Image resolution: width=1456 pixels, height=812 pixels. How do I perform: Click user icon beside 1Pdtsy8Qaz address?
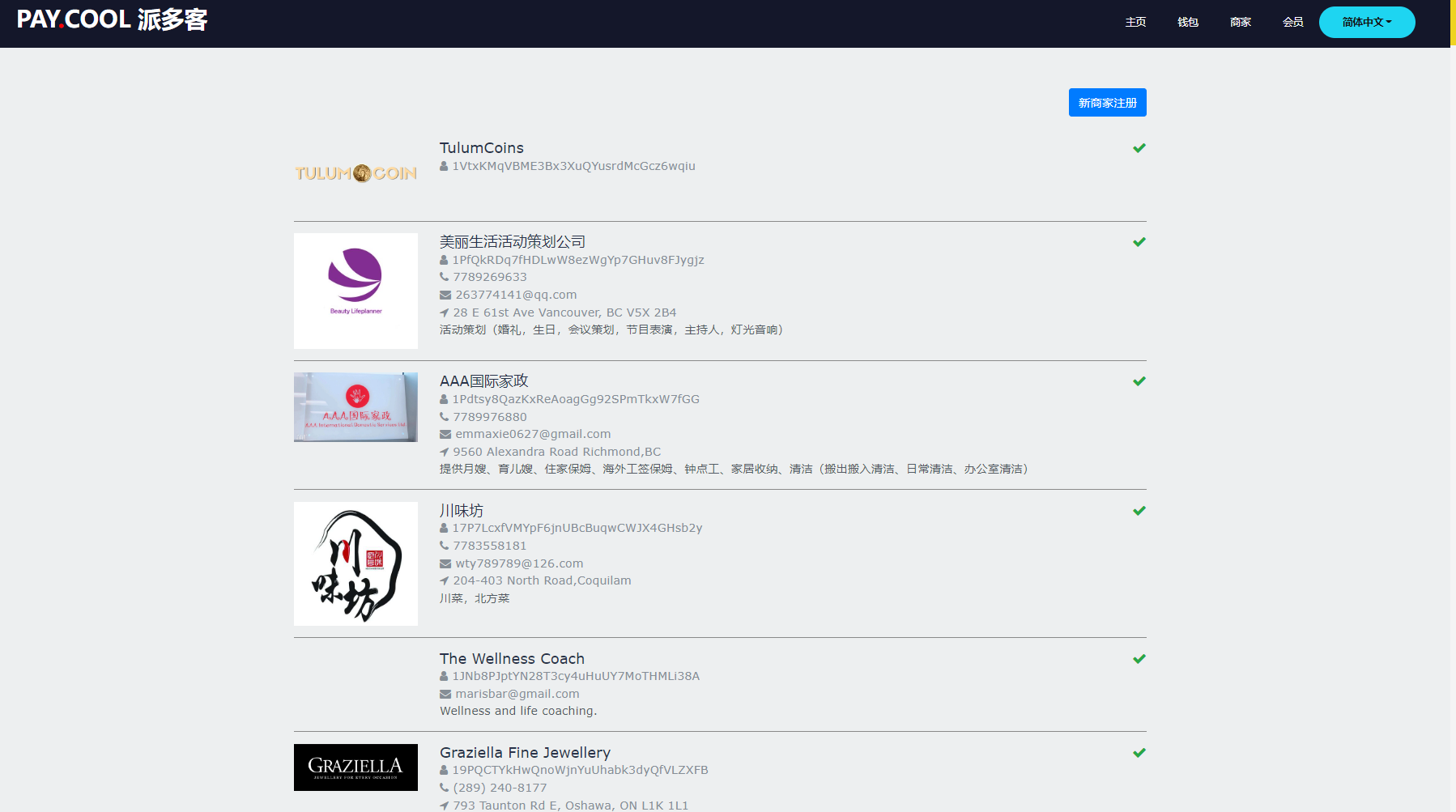(444, 399)
